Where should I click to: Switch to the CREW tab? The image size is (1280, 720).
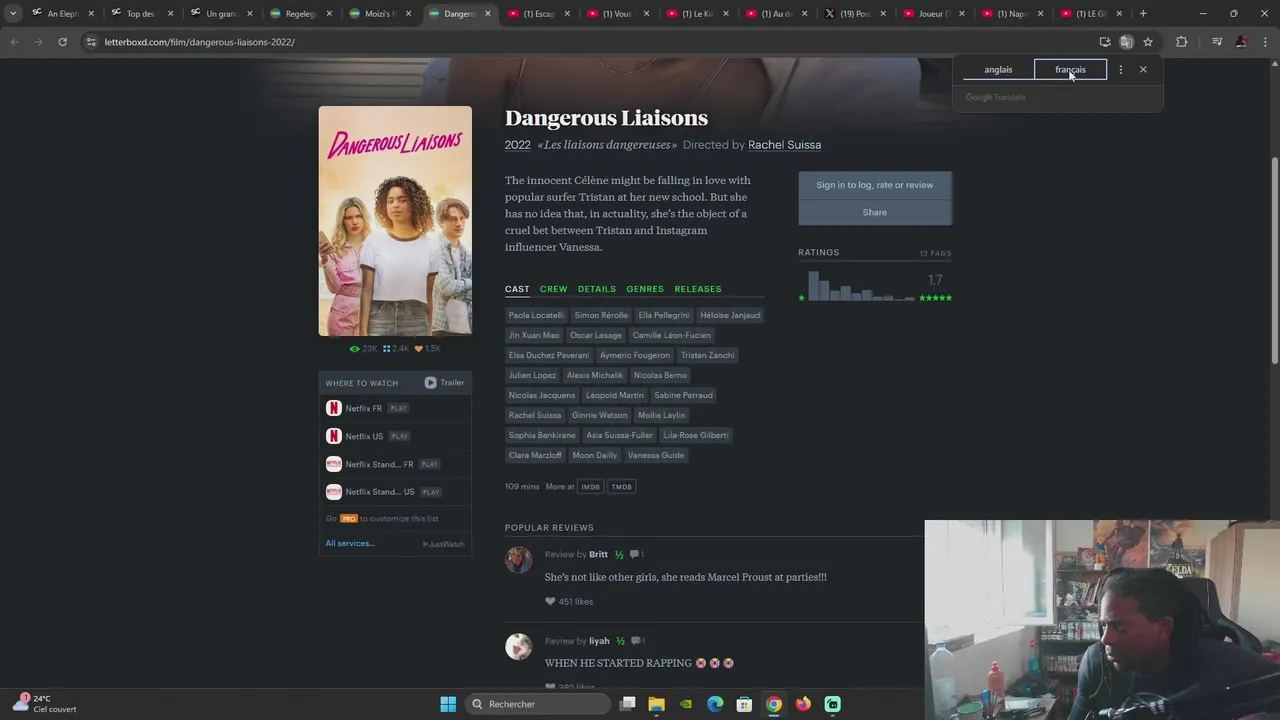[553, 289]
